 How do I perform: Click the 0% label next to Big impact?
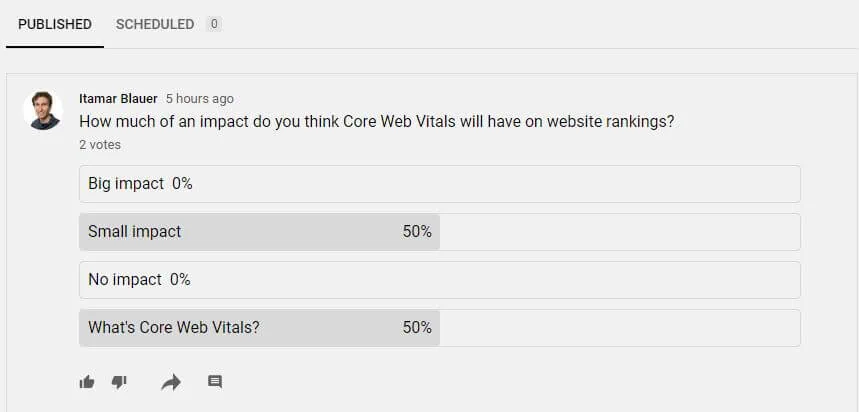pos(182,184)
